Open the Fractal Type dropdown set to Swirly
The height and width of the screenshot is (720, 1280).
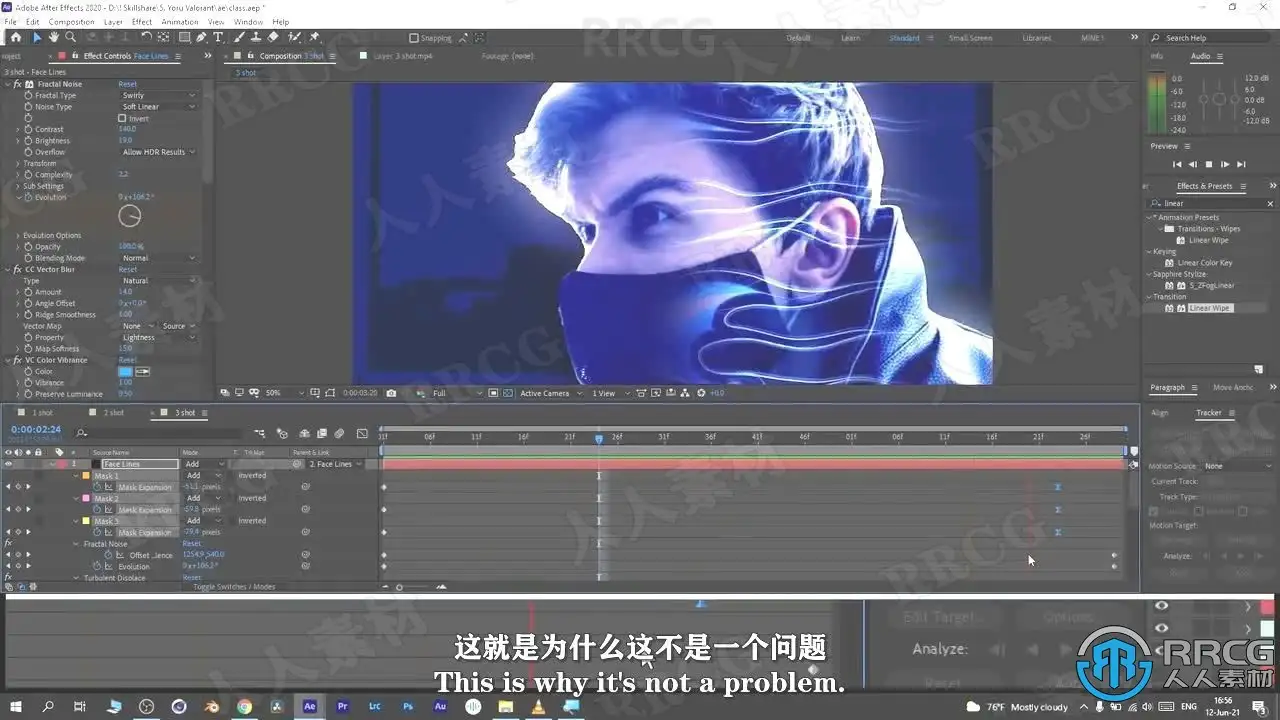[158, 95]
